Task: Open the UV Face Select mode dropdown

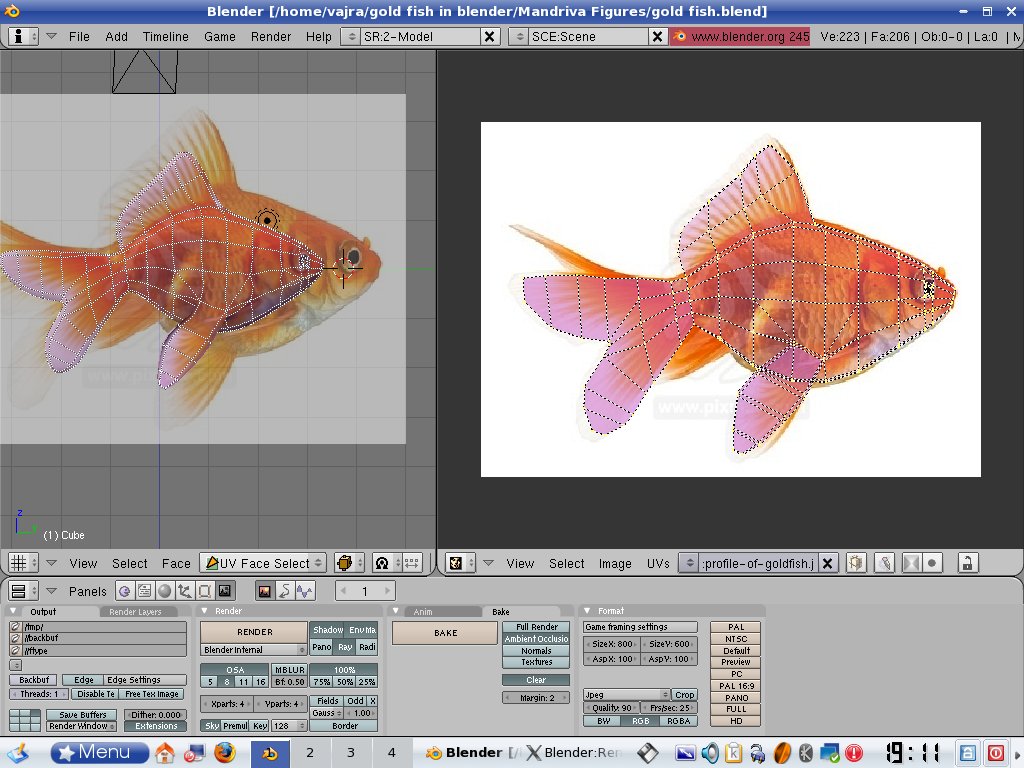Action: (x=263, y=563)
